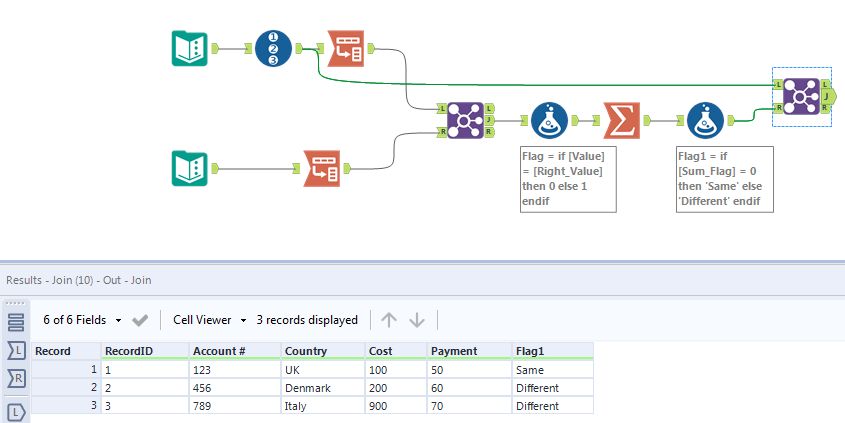Show right input anchor results

coord(16,378)
